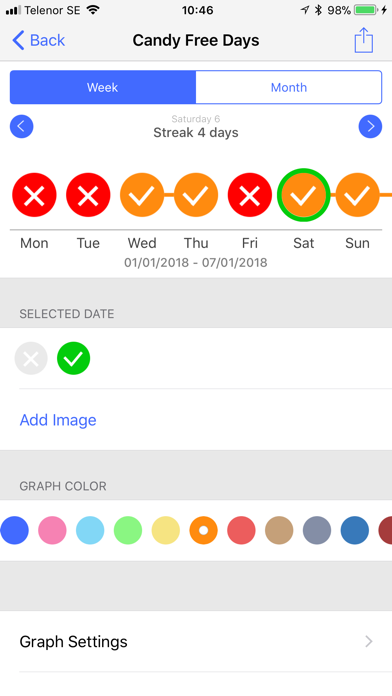
Task: Select Thursday's orange check circle
Action: pyautogui.click(x=196, y=195)
